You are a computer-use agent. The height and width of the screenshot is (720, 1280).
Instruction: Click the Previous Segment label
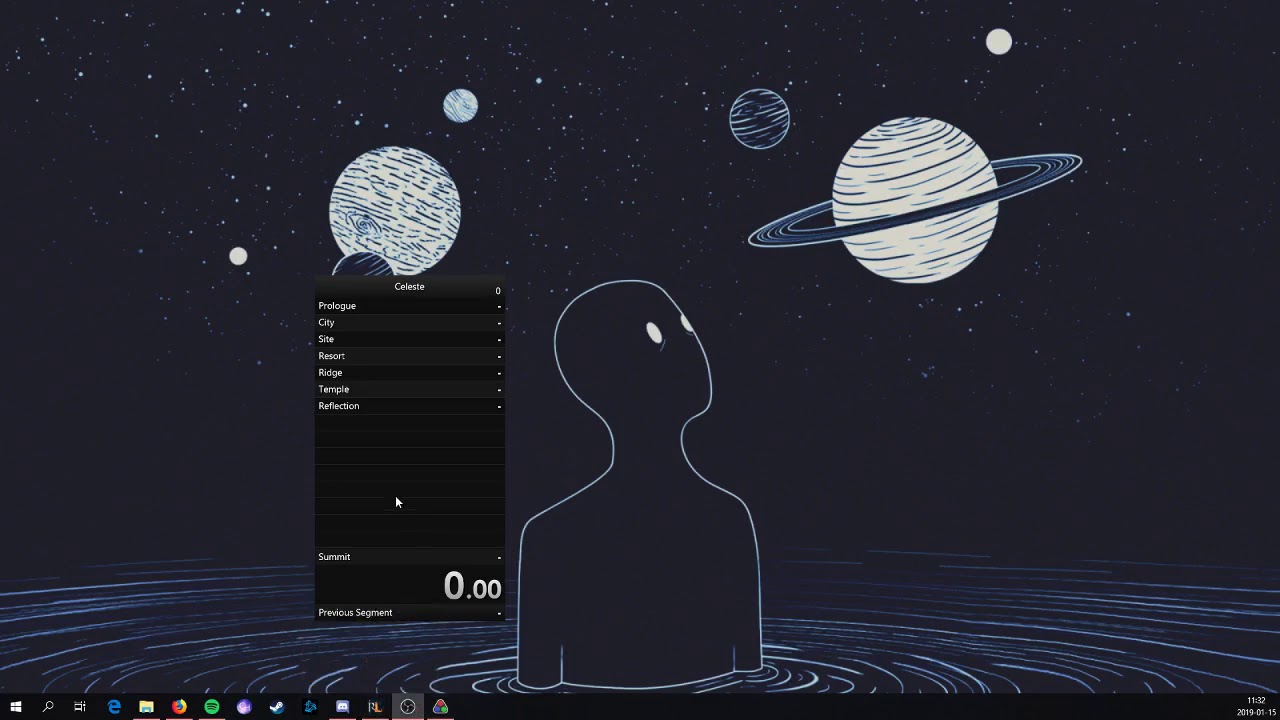(355, 613)
